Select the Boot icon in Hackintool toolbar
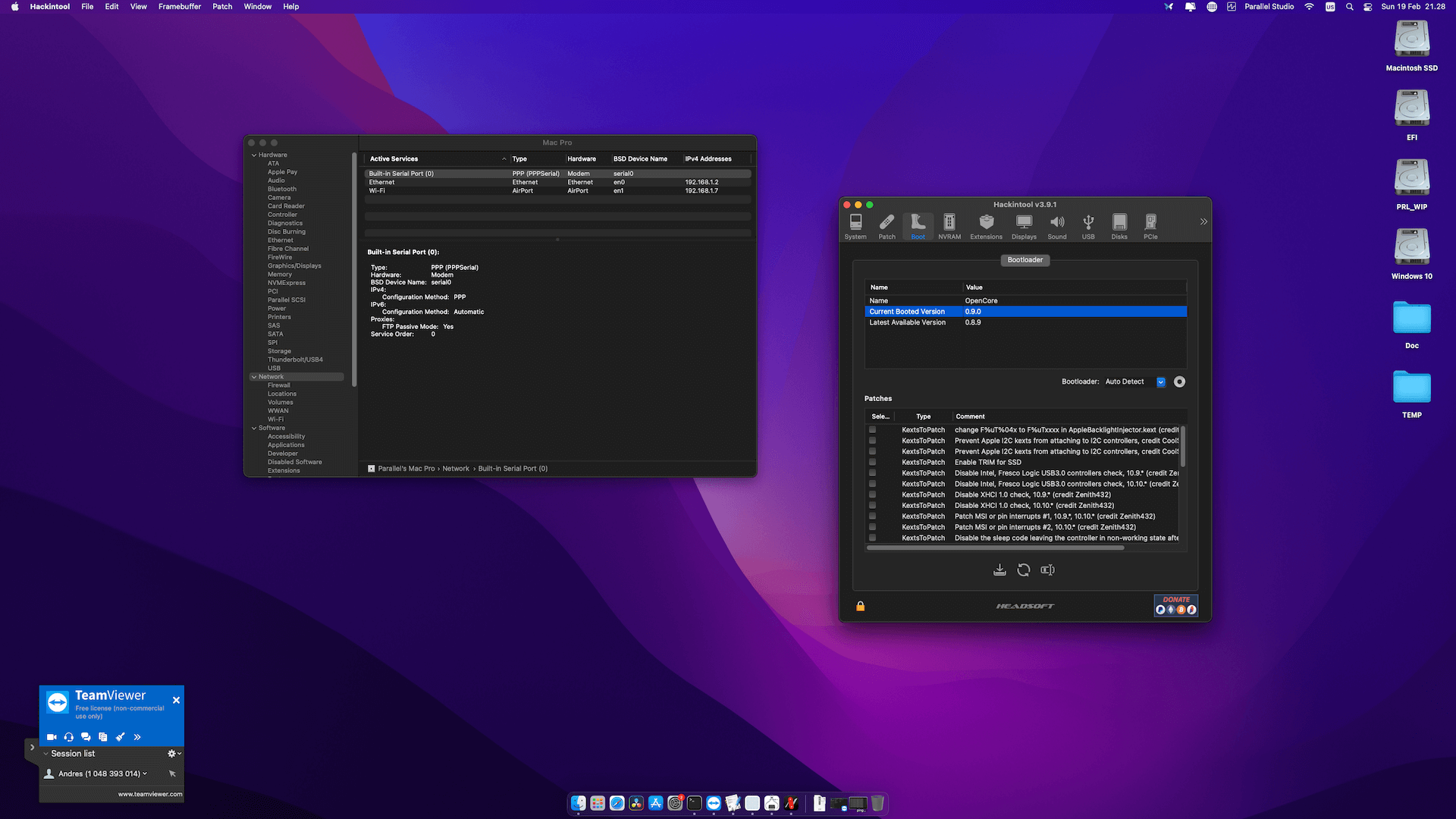Image resolution: width=1456 pixels, height=819 pixels. point(918,226)
